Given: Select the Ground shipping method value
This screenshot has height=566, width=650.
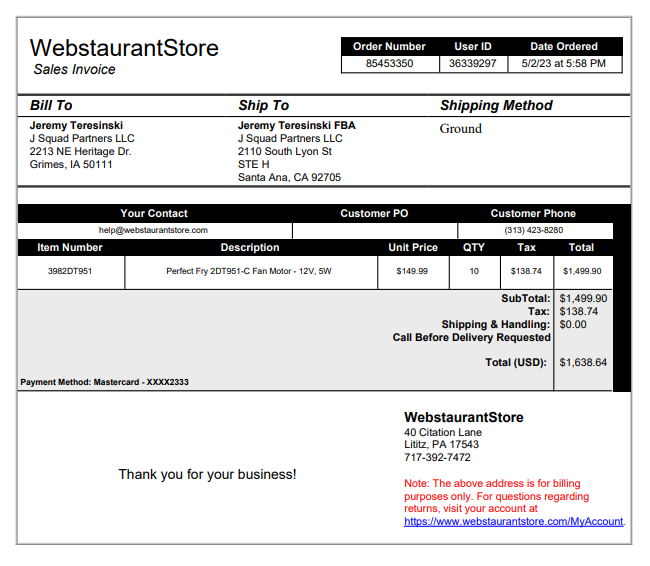Looking at the screenshot, I should tap(461, 129).
